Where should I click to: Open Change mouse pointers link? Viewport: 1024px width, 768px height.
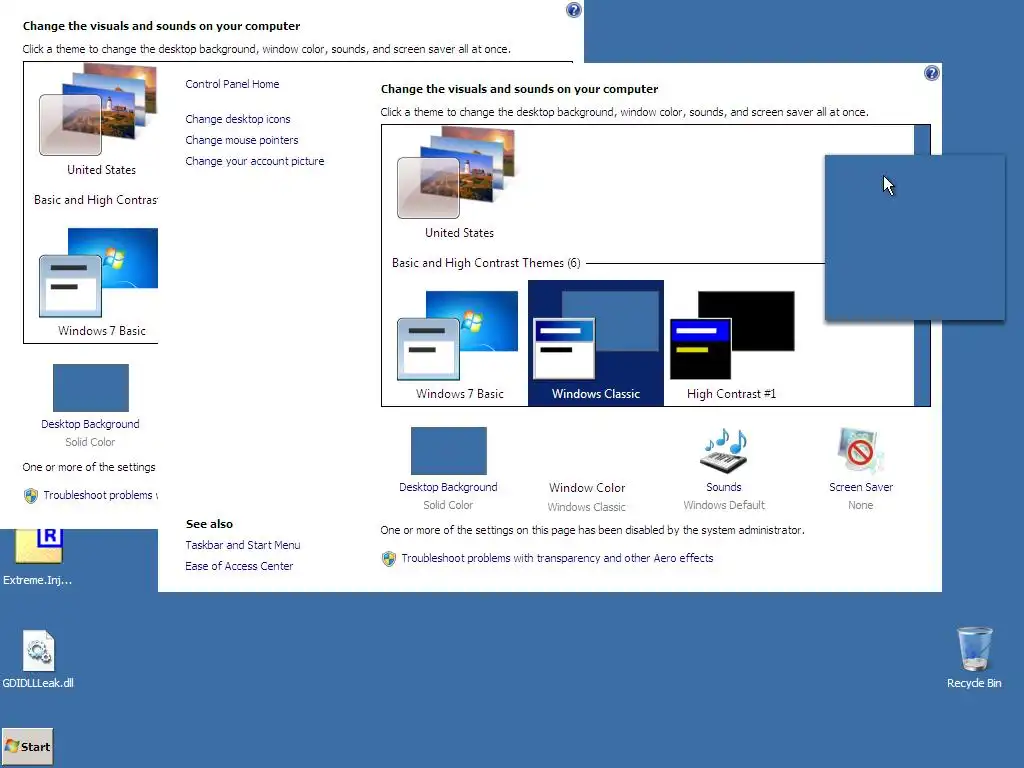[242, 140]
